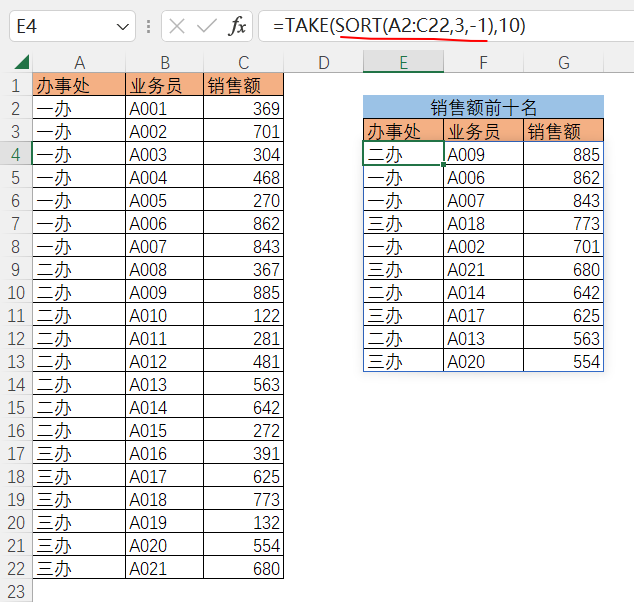Click the Cancel (X) formula bar icon
This screenshot has height=602, width=634.
(x=177, y=27)
